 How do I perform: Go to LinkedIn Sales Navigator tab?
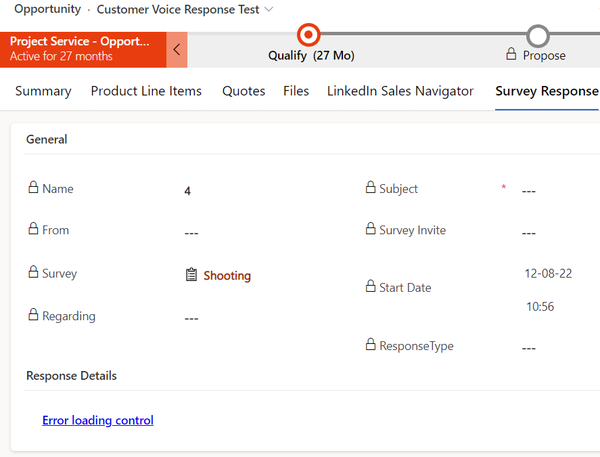pyautogui.click(x=400, y=91)
